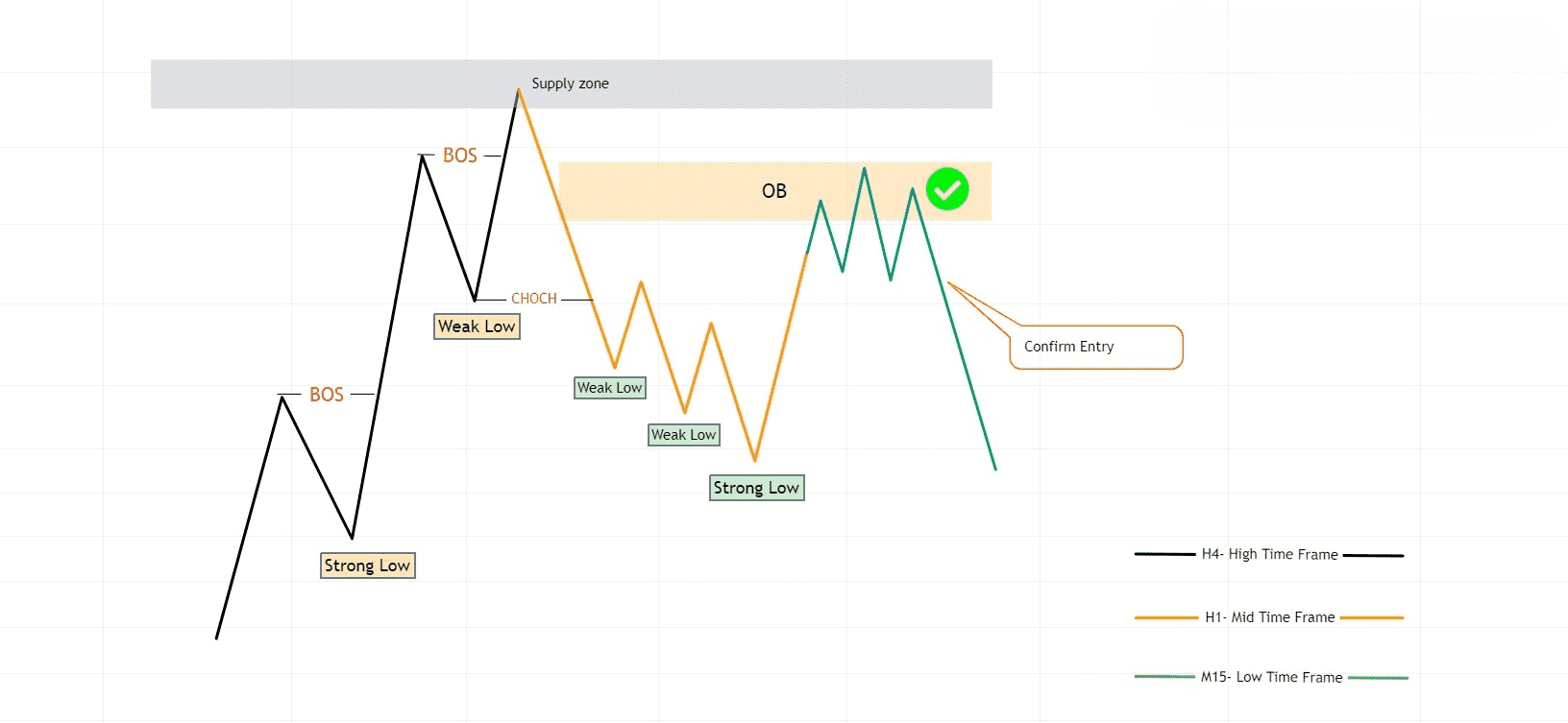Image resolution: width=1568 pixels, height=723 pixels.
Task: Click the M15- Low Time Frame legend text
Action: point(1271,677)
